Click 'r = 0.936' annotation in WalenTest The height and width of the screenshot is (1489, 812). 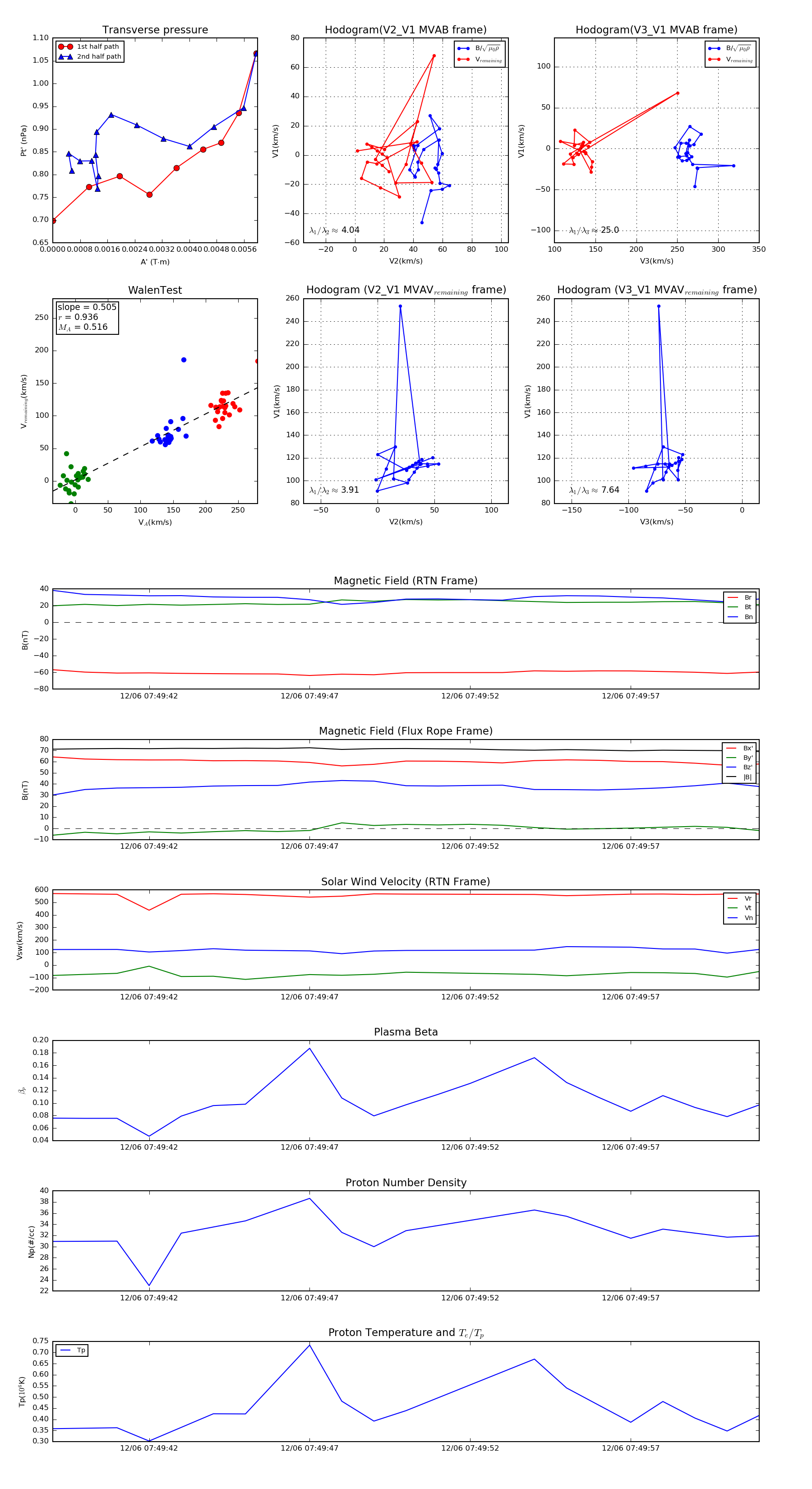[x=78, y=317]
